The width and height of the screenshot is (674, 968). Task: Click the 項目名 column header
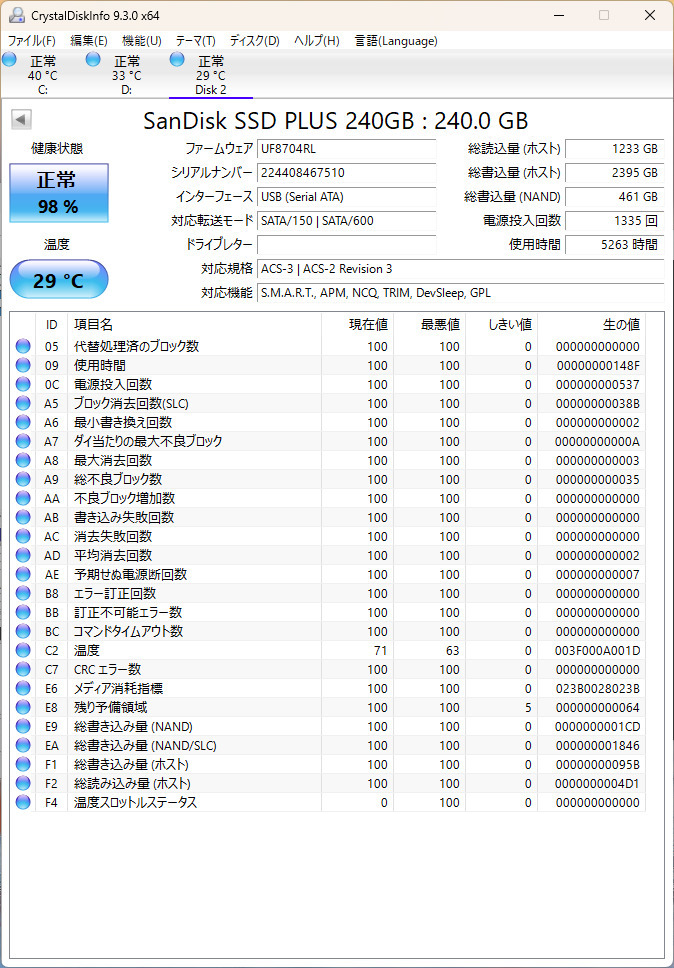pyautogui.click(x=194, y=325)
